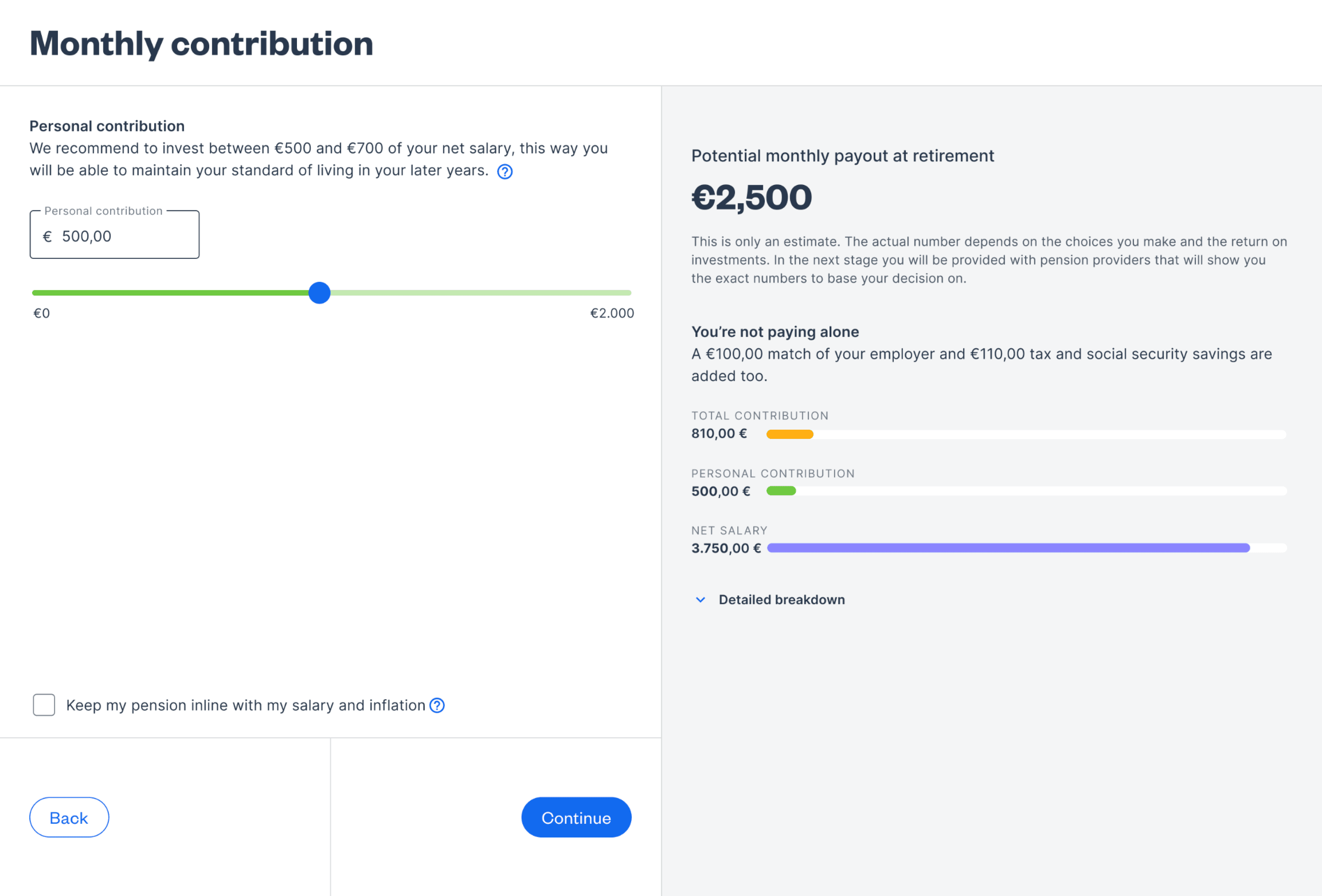
Task: Click the €2.000 maximum slider label
Action: 612,313
